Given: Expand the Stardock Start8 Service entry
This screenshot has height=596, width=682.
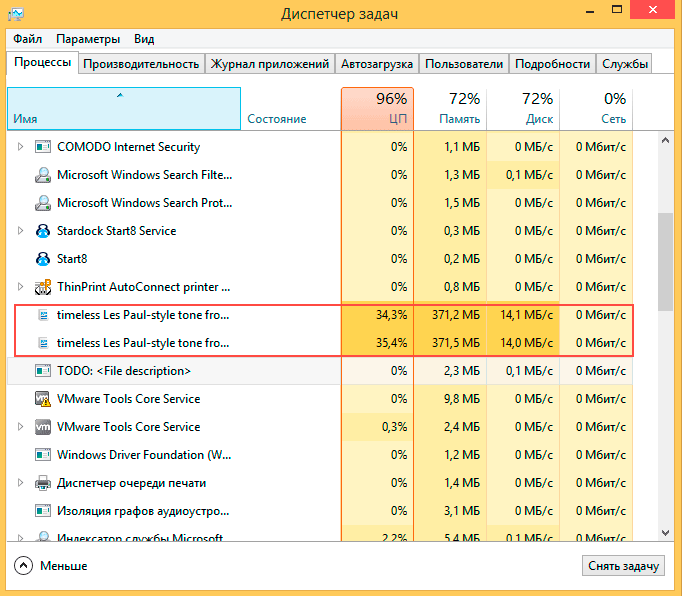Looking at the screenshot, I should click(21, 231).
